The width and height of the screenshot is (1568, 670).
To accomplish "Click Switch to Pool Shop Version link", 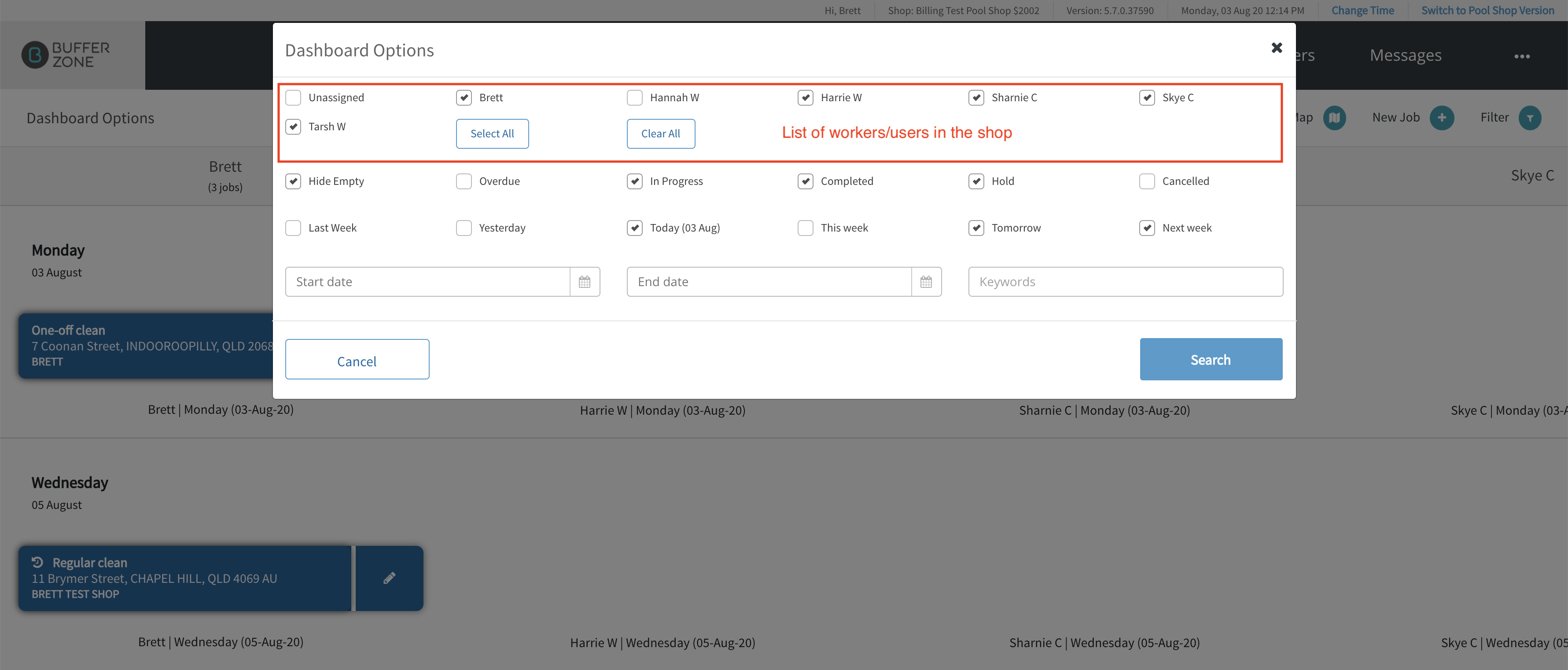I will click(1487, 11).
